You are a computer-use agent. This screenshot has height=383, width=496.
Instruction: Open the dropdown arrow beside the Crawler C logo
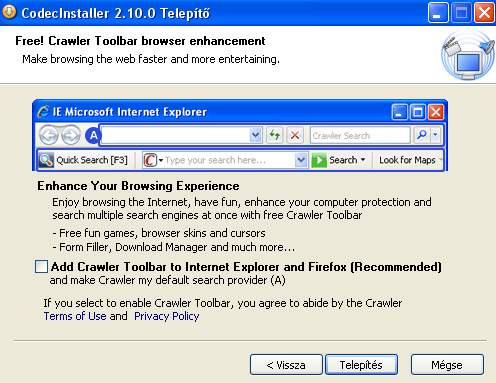click(160, 160)
